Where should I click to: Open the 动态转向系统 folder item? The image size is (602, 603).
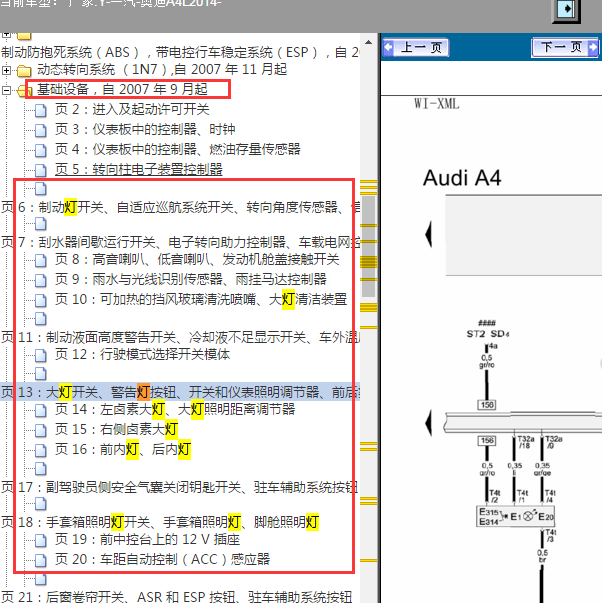coord(162,70)
